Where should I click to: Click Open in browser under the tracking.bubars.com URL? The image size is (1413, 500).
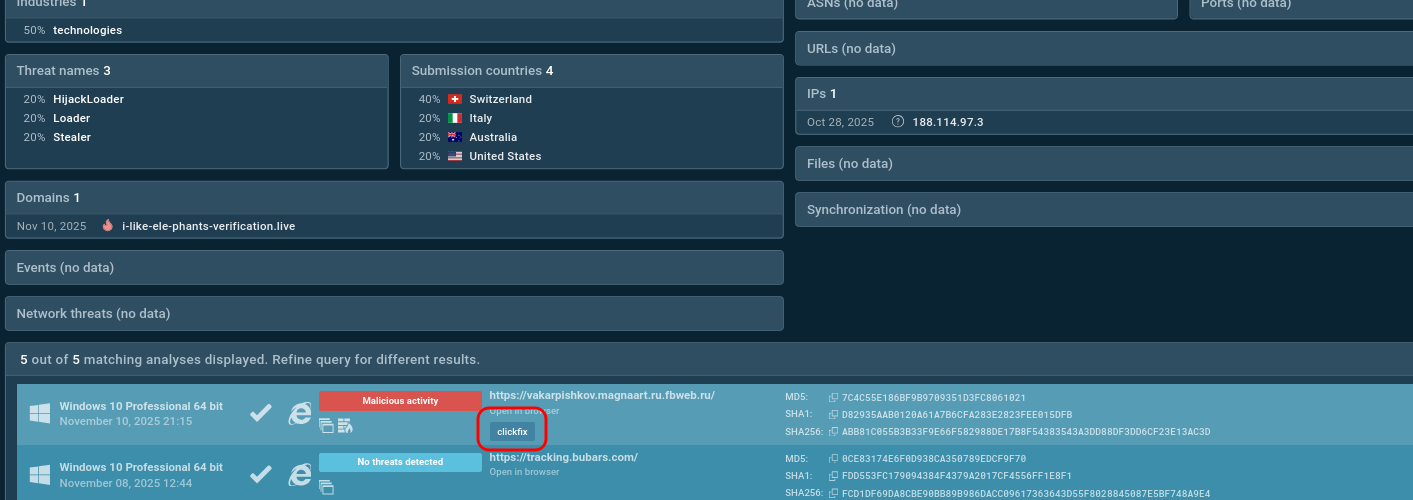pos(524,472)
